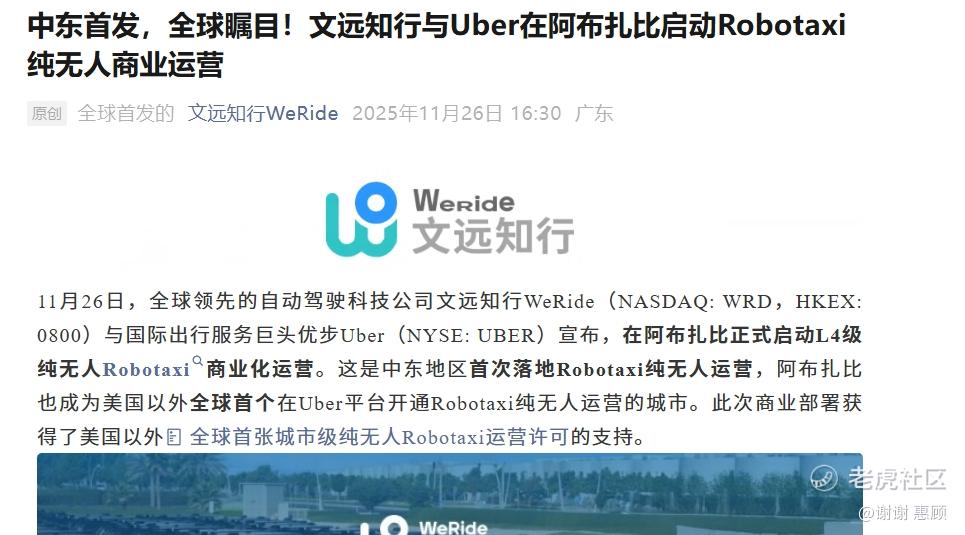Click the document icon before 全球首张 link
965x535 pixels.
[x=174, y=437]
